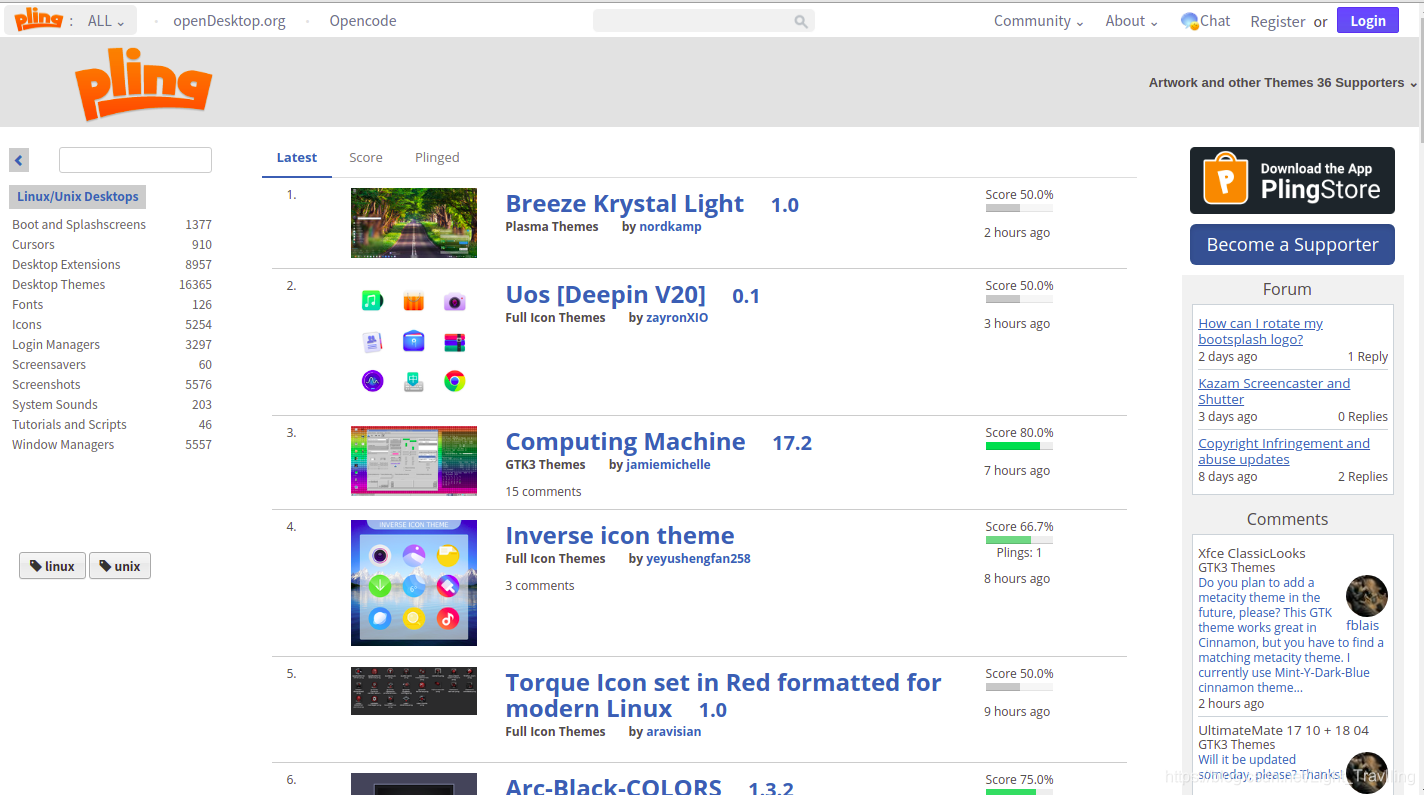
Task: Click the large orange Pling logo
Action: [143, 84]
